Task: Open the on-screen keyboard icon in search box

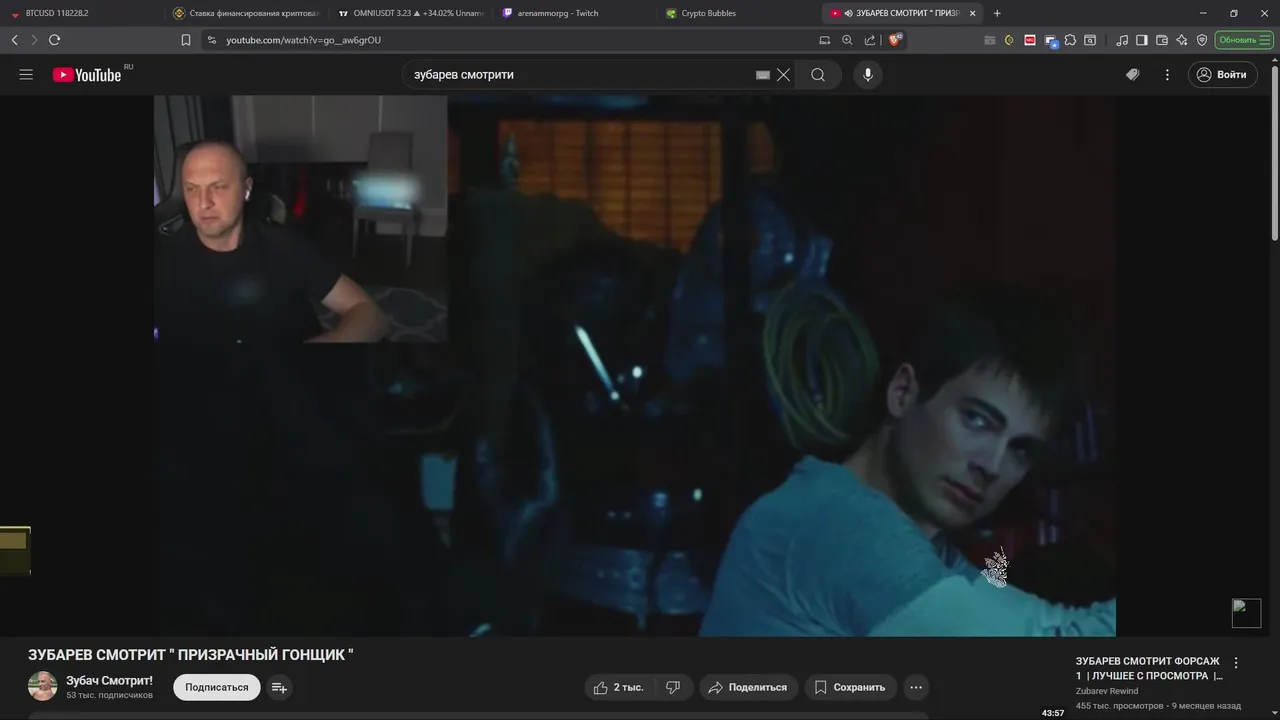Action: 763,75
